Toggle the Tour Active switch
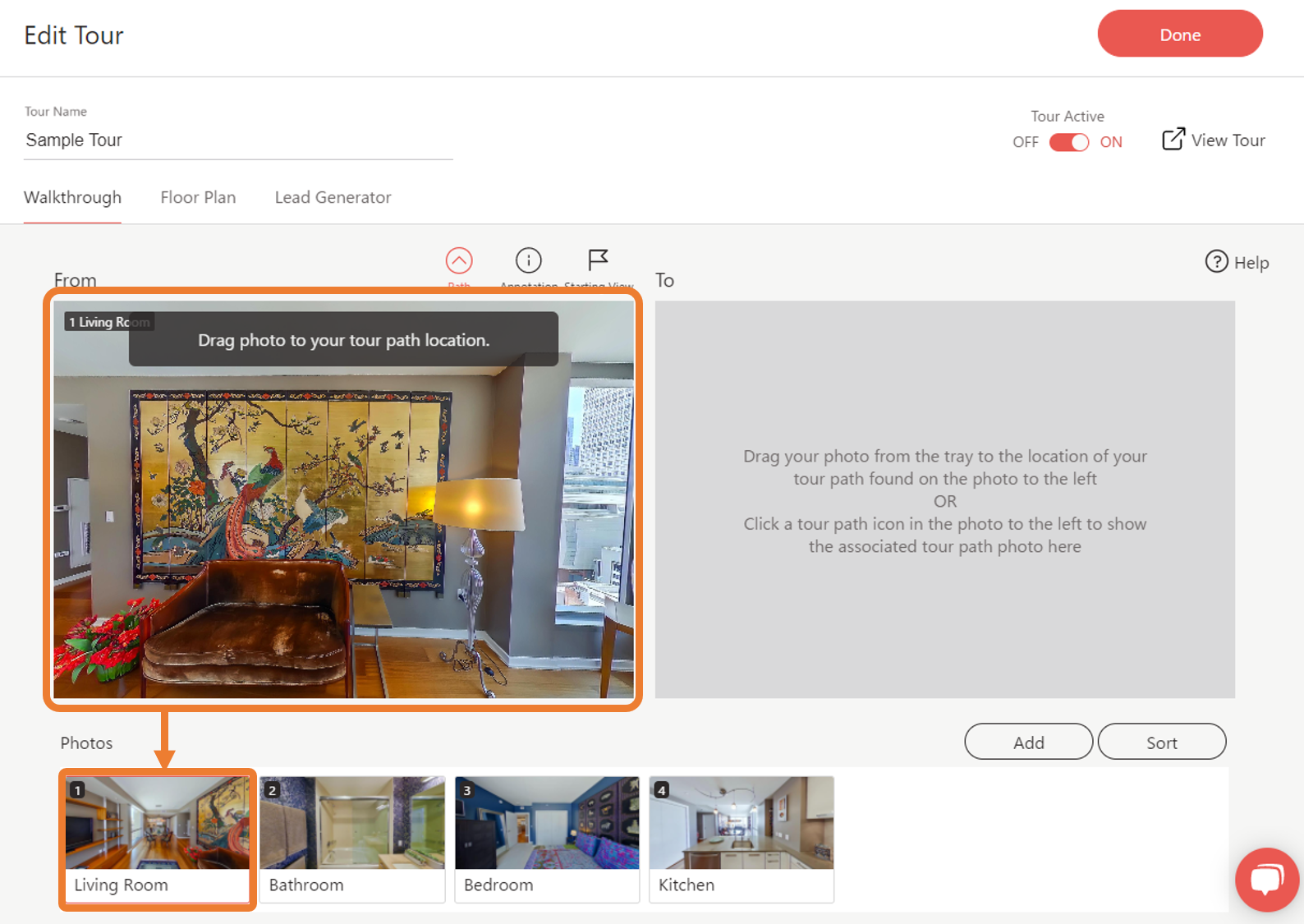Image resolution: width=1304 pixels, height=924 pixels. 1068,142
